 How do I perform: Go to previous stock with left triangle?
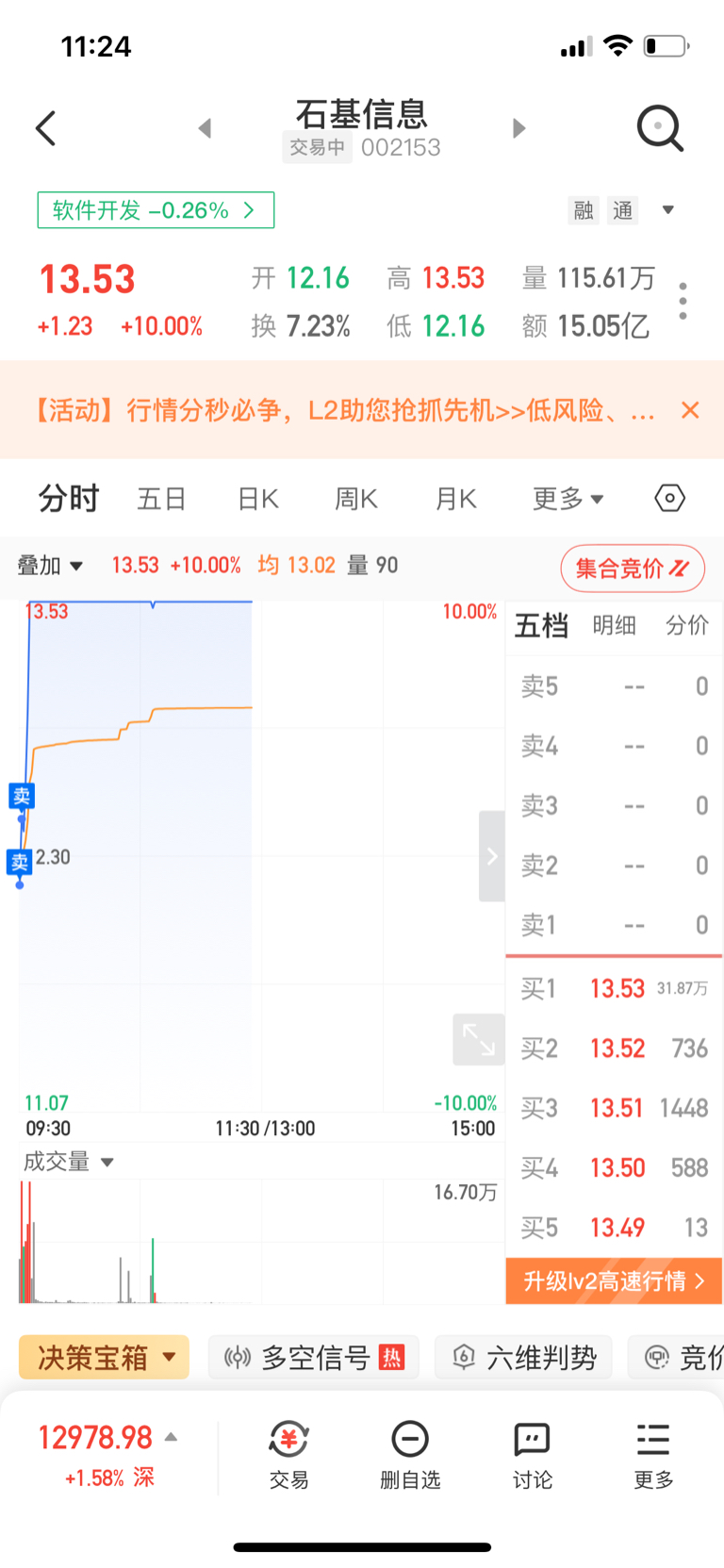click(x=205, y=128)
